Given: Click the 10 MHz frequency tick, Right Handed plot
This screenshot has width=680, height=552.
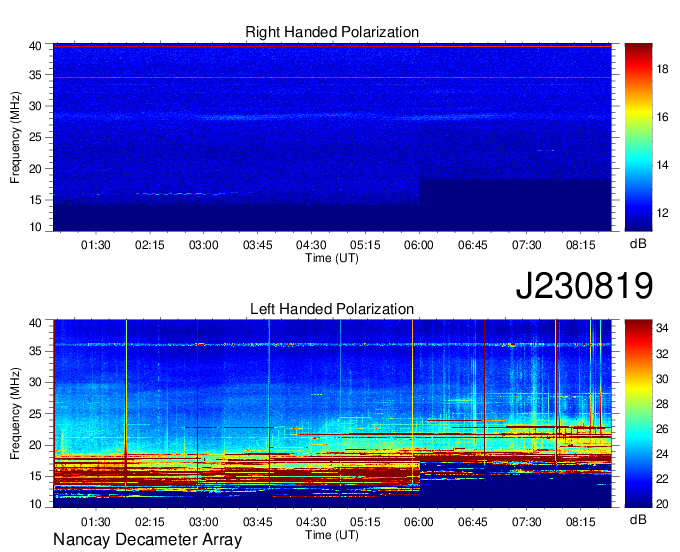Looking at the screenshot, I should point(35,227).
